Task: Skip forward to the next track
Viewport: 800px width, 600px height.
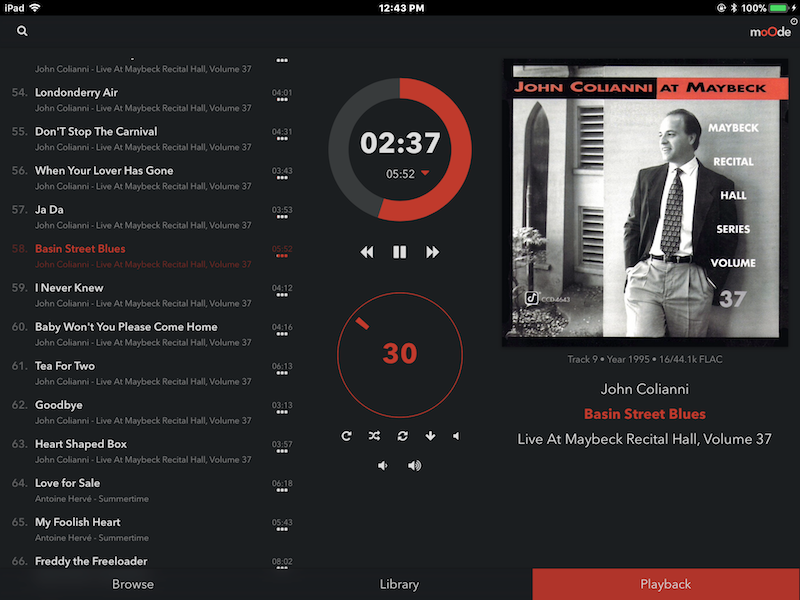Action: 432,252
